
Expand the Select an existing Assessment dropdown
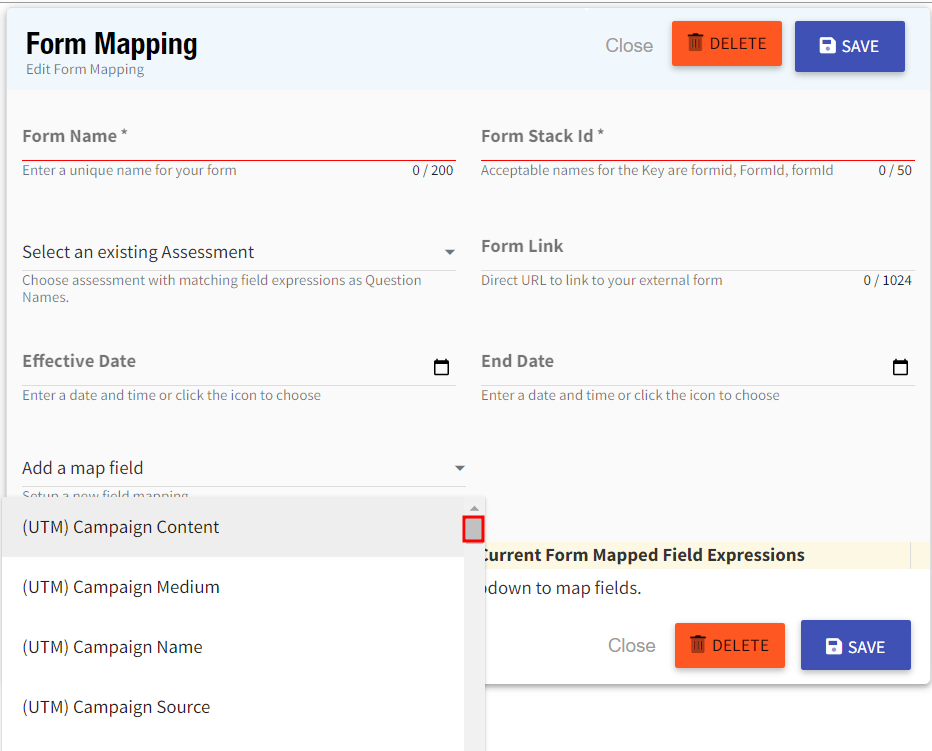[x=449, y=252]
